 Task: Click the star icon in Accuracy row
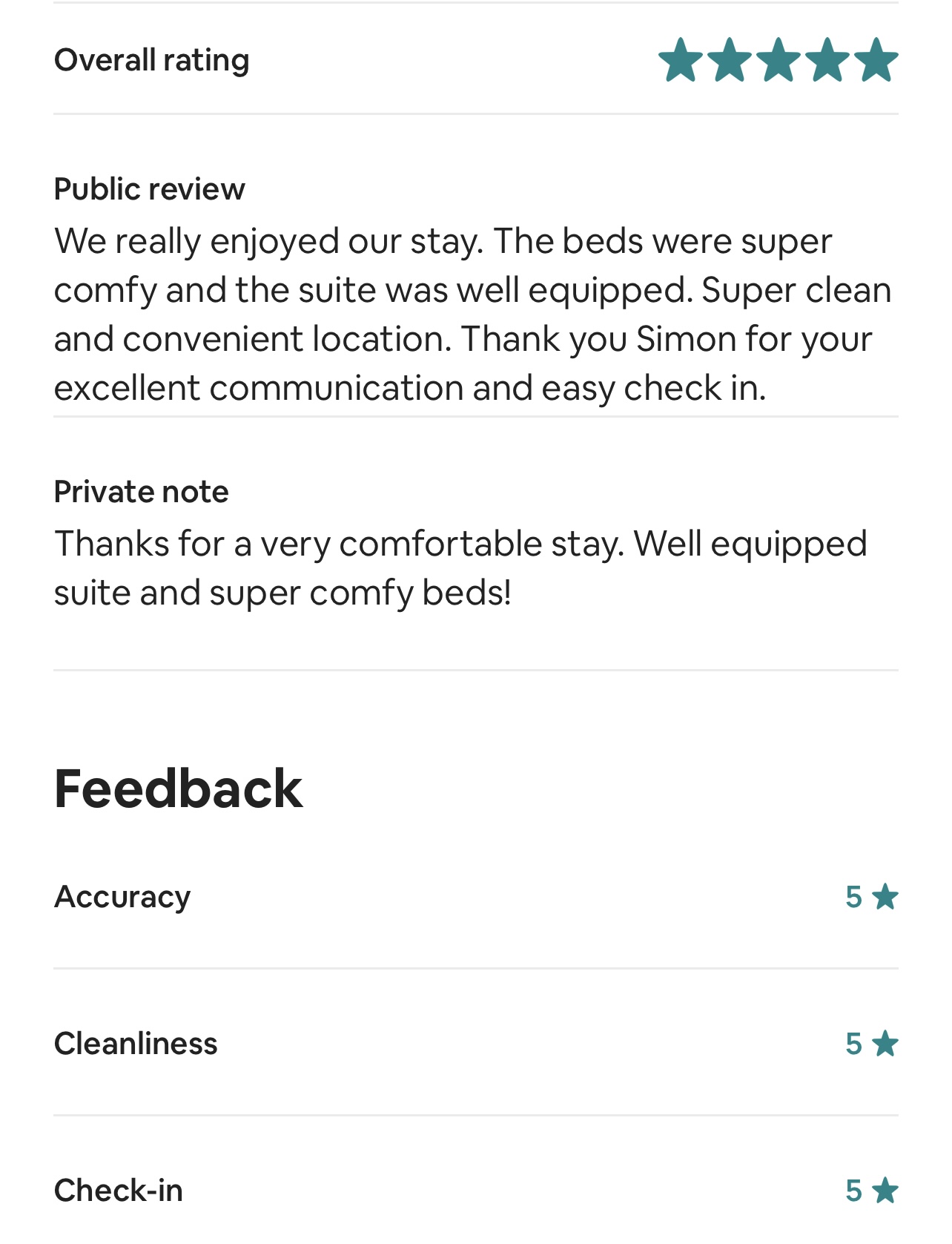tap(885, 897)
